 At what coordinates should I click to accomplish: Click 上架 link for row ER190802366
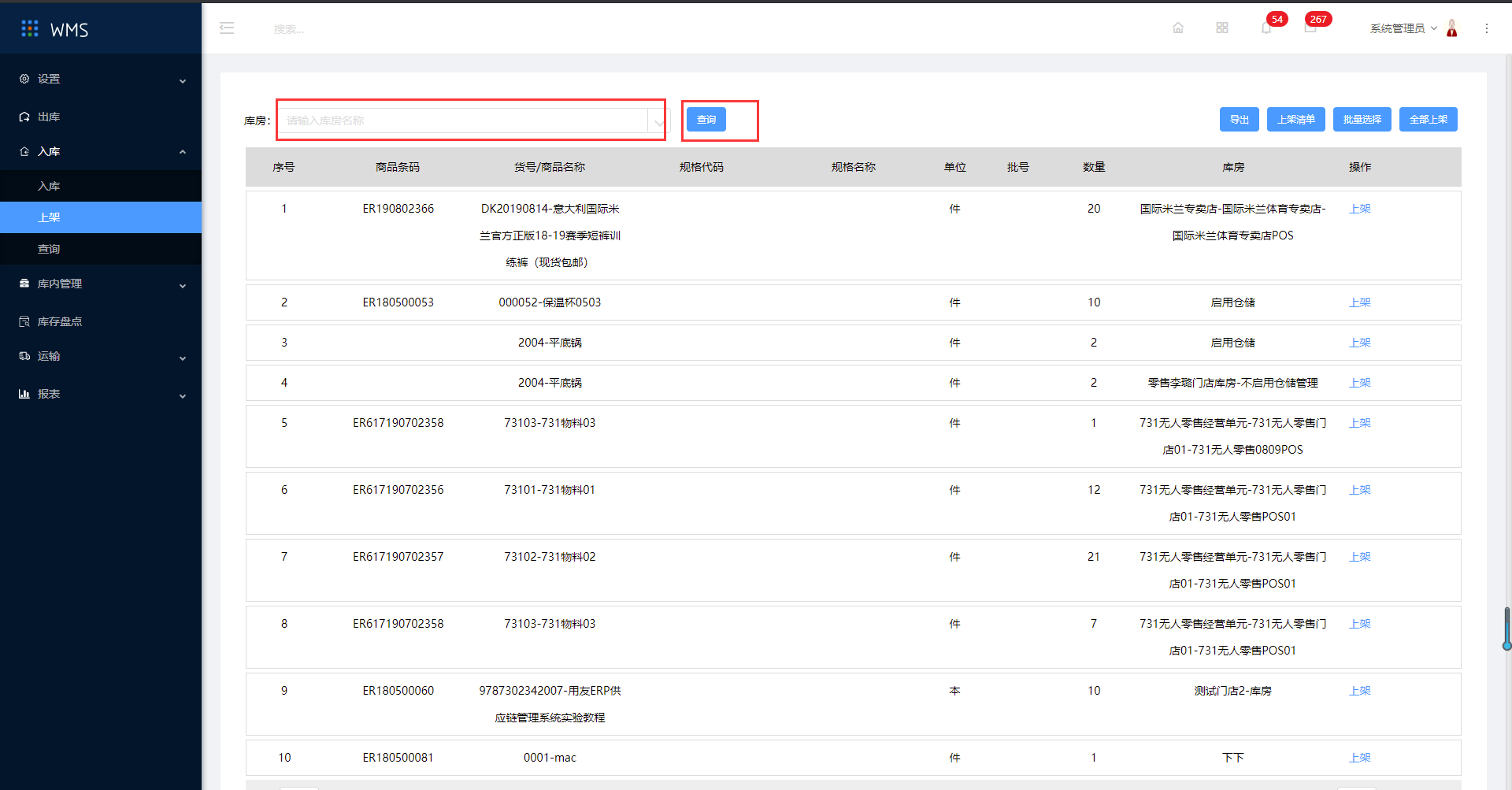tap(1360, 209)
